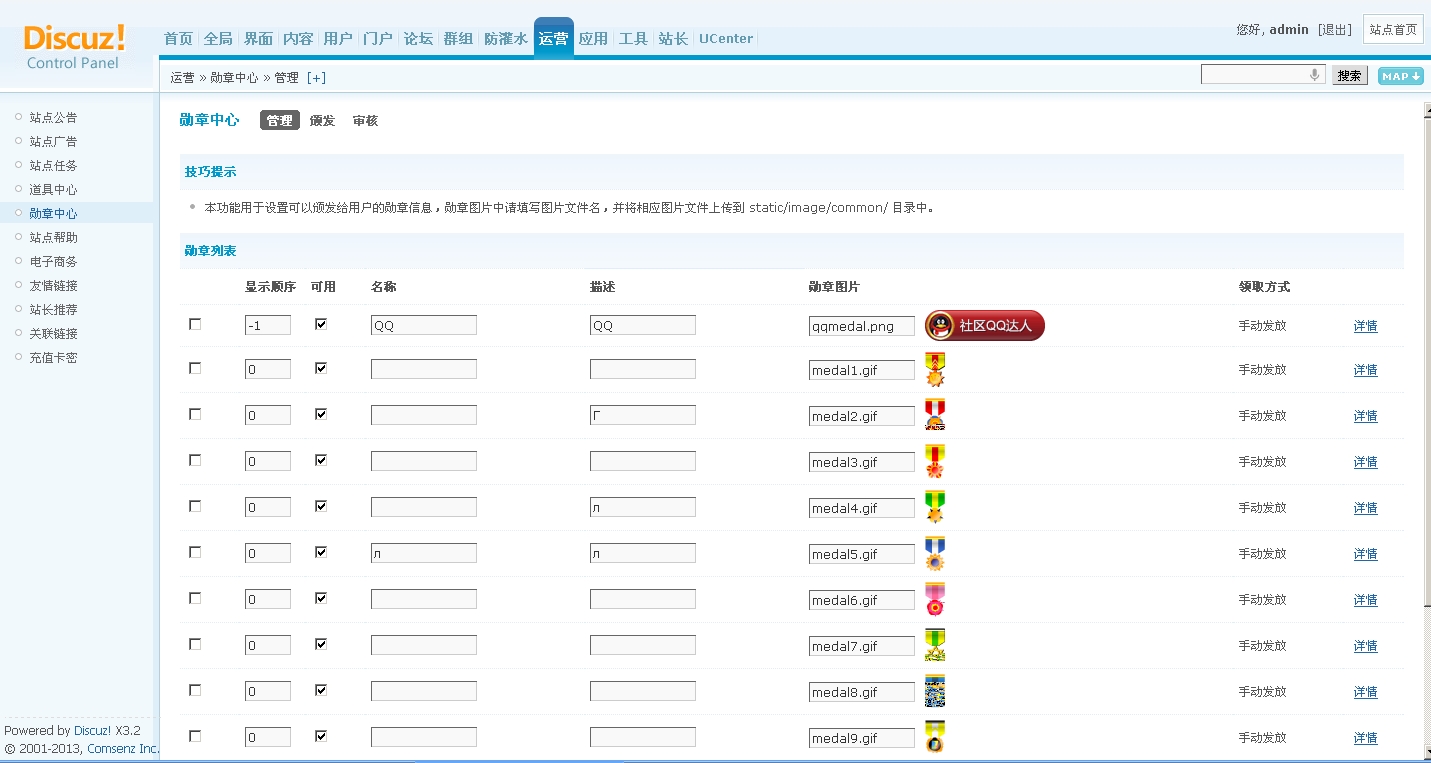Click the medal7.gif medal icon
The image size is (1431, 763).
pos(934,645)
